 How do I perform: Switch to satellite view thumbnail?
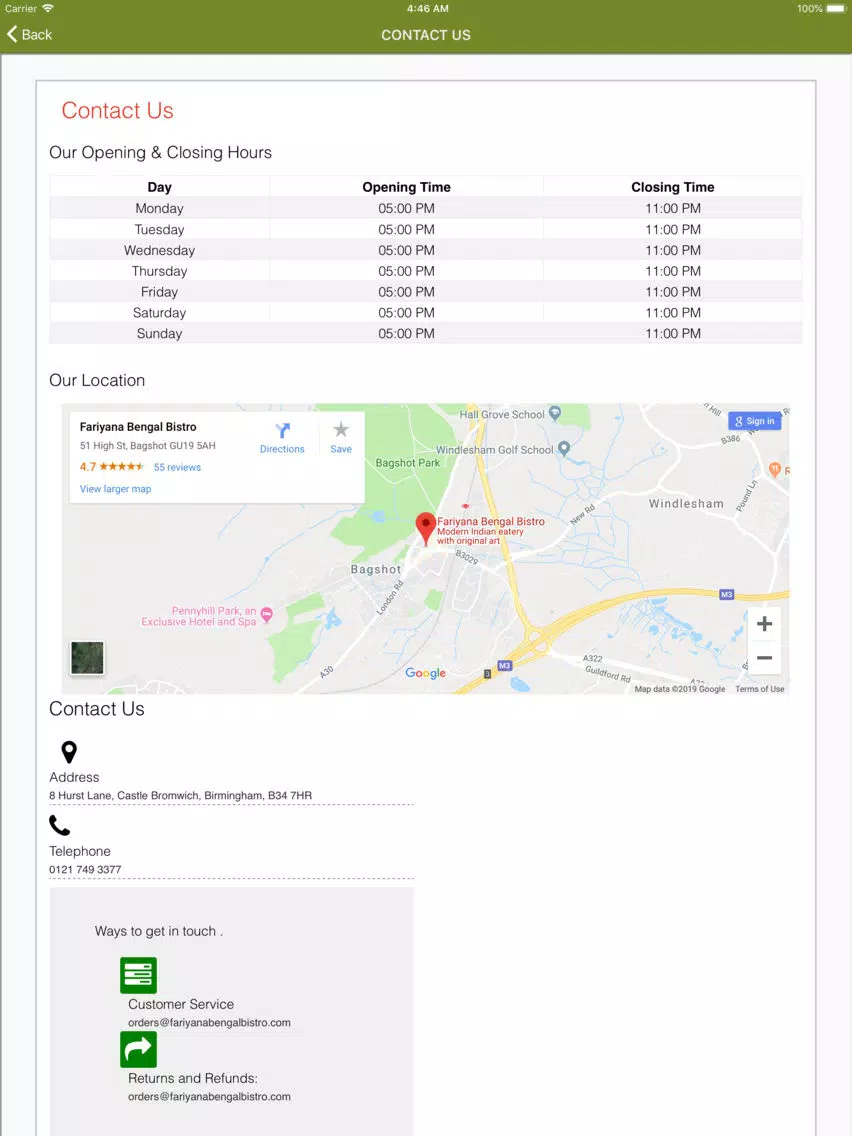88,658
